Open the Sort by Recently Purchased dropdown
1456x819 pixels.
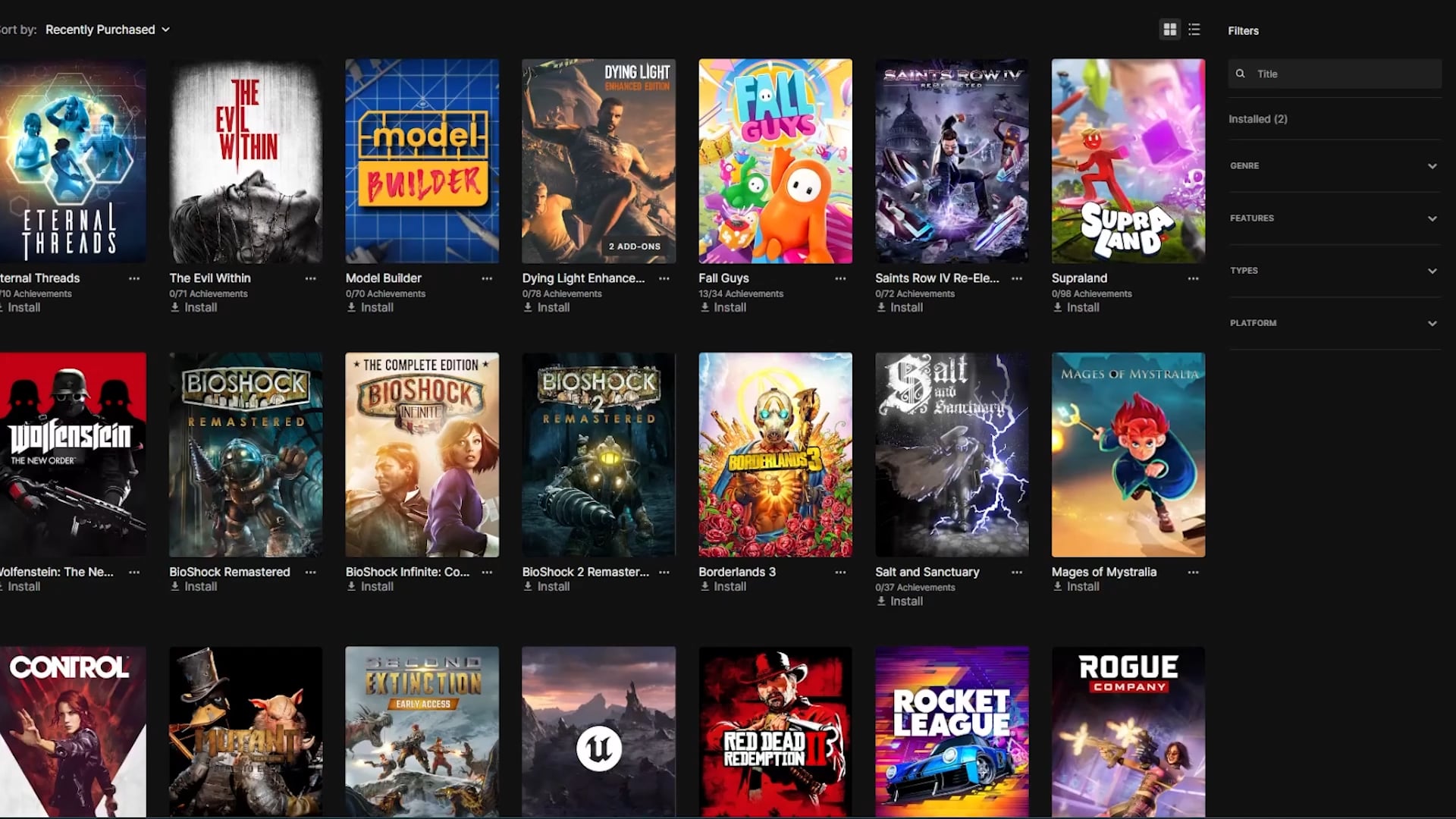(x=108, y=30)
